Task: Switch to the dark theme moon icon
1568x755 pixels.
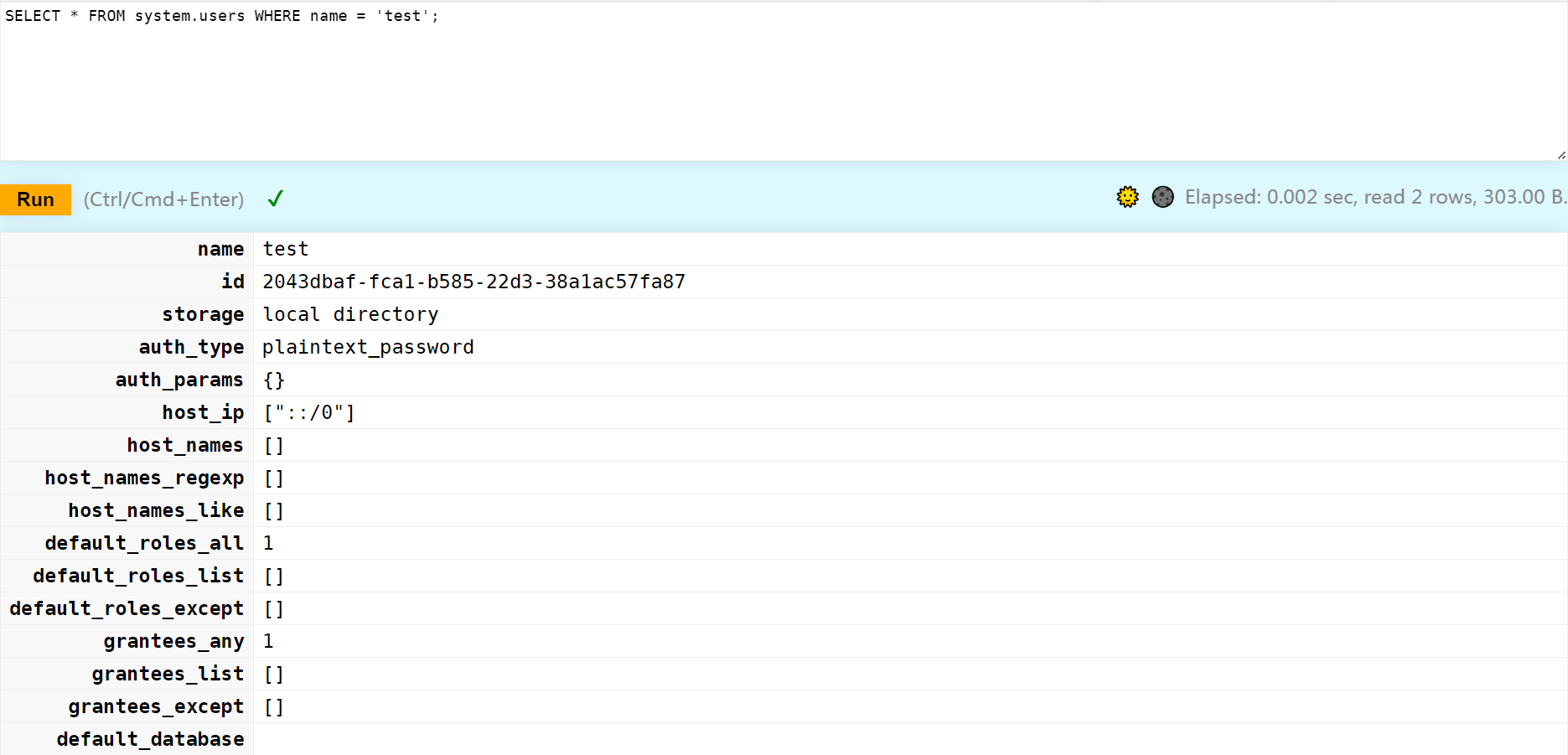Action: [x=1163, y=197]
